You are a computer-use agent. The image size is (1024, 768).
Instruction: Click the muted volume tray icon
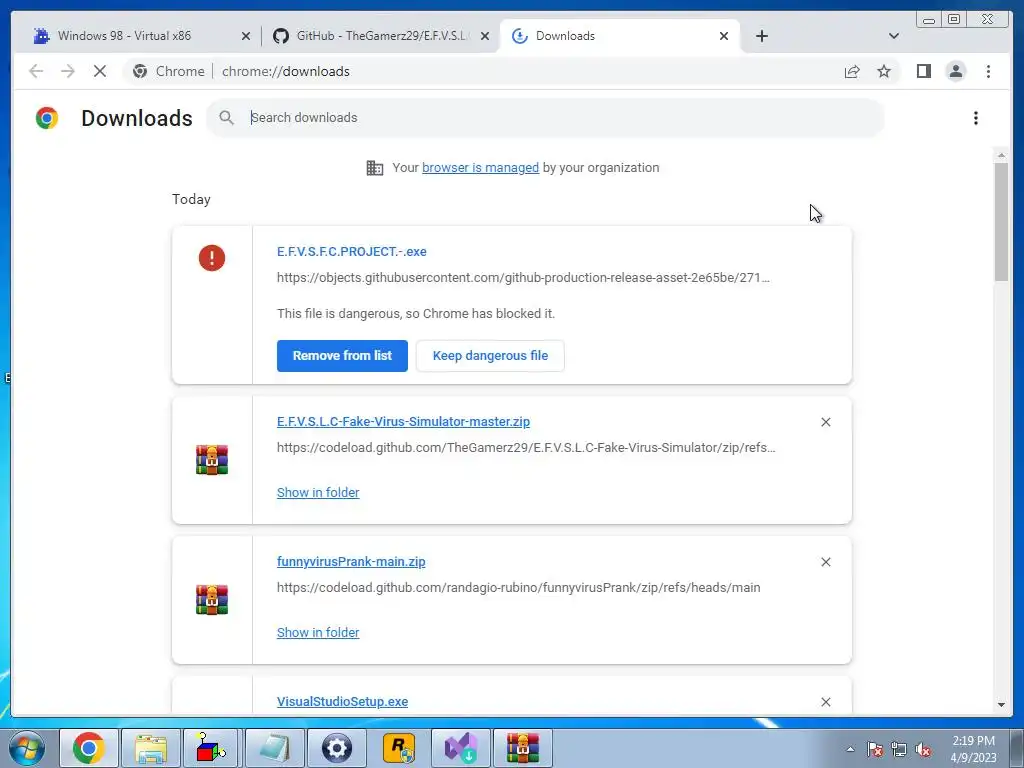click(923, 749)
